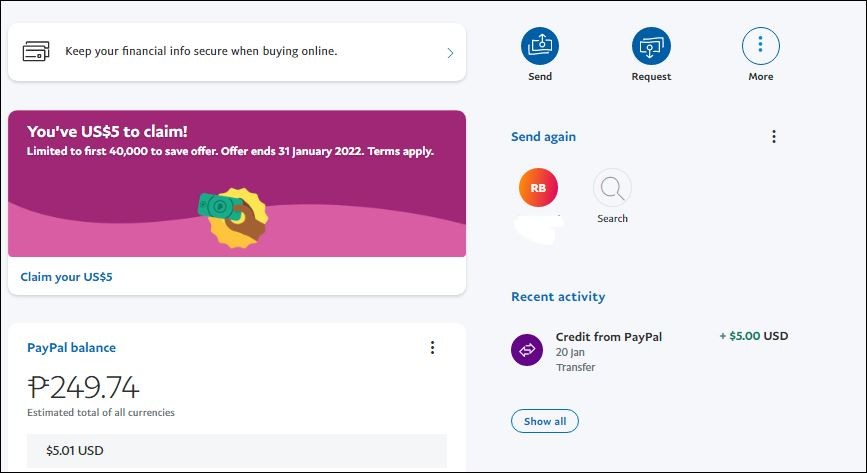
Task: Click the Claim your US$5 link
Action: click(x=66, y=277)
